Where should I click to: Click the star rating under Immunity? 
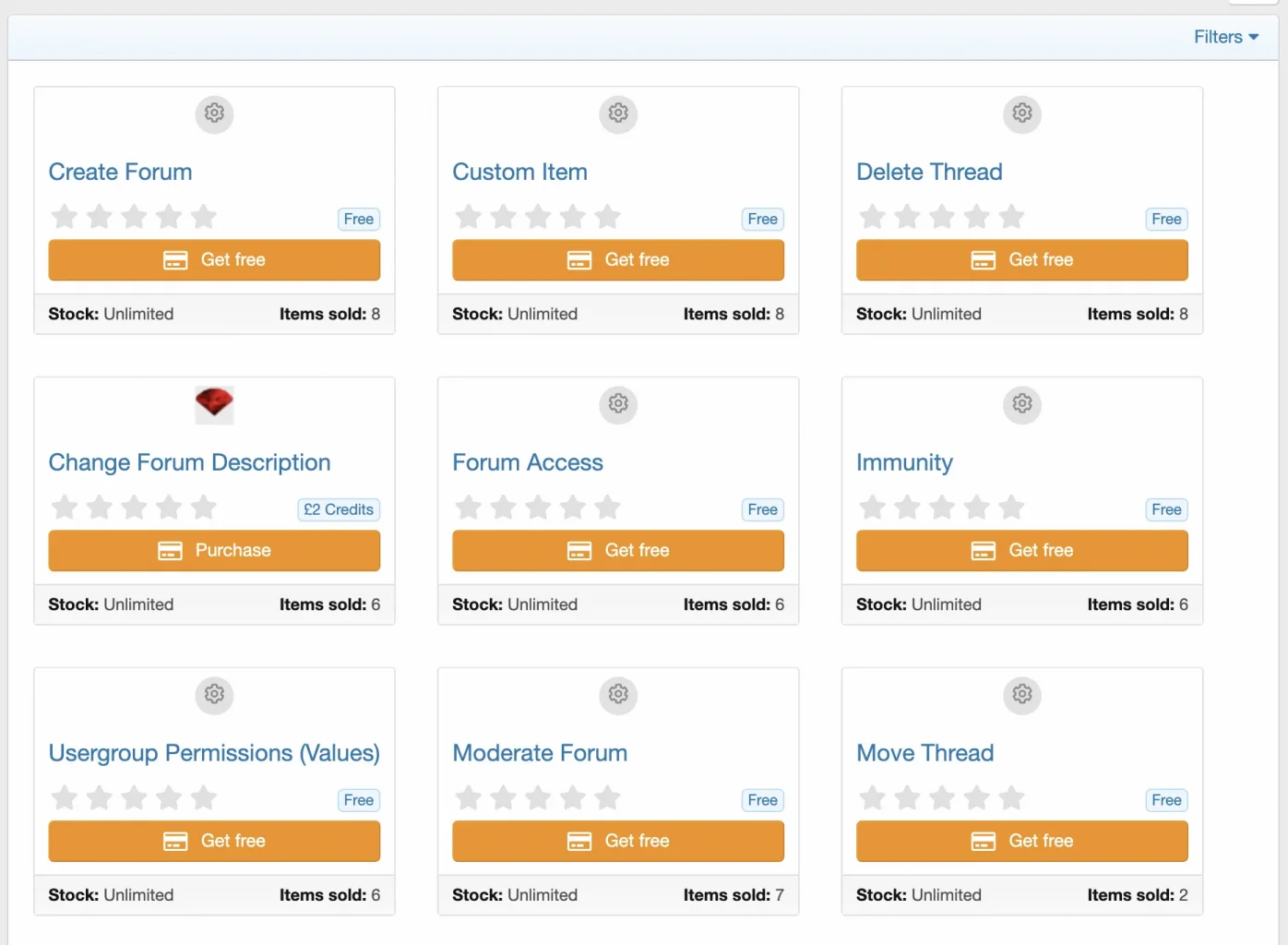[x=942, y=508]
